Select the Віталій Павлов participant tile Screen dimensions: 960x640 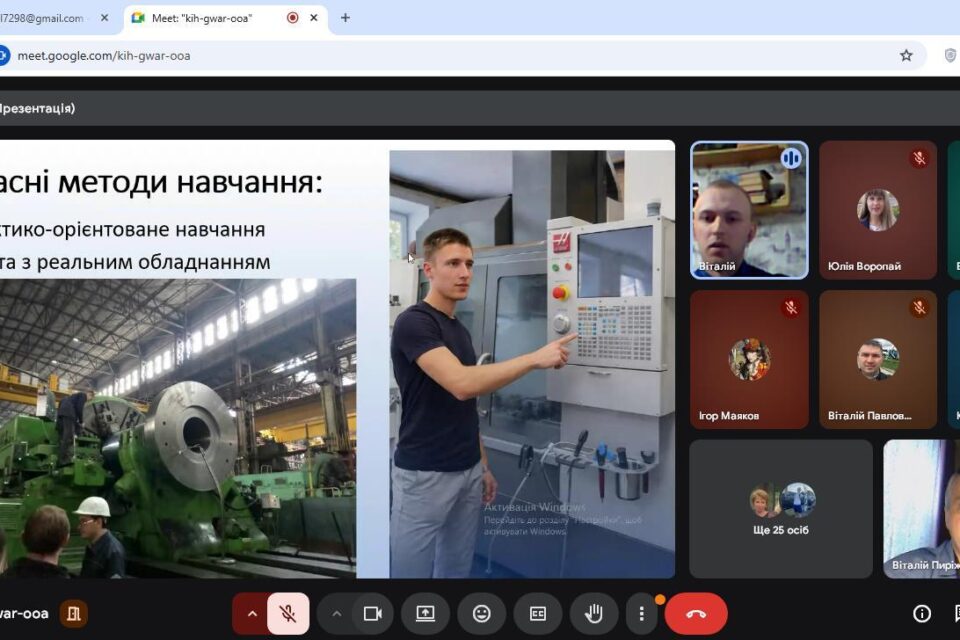tap(878, 360)
